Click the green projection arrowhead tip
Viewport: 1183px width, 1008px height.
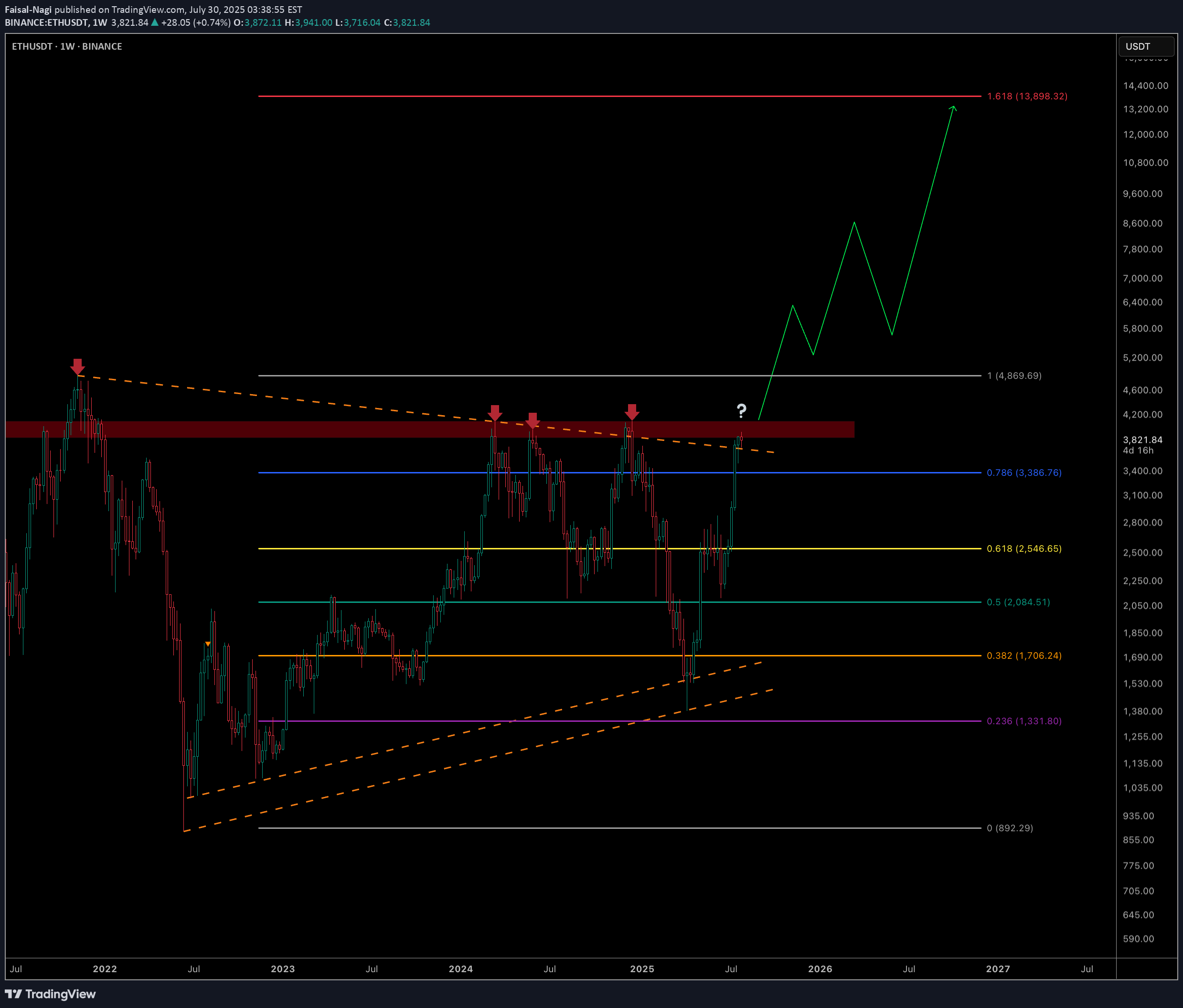click(952, 107)
